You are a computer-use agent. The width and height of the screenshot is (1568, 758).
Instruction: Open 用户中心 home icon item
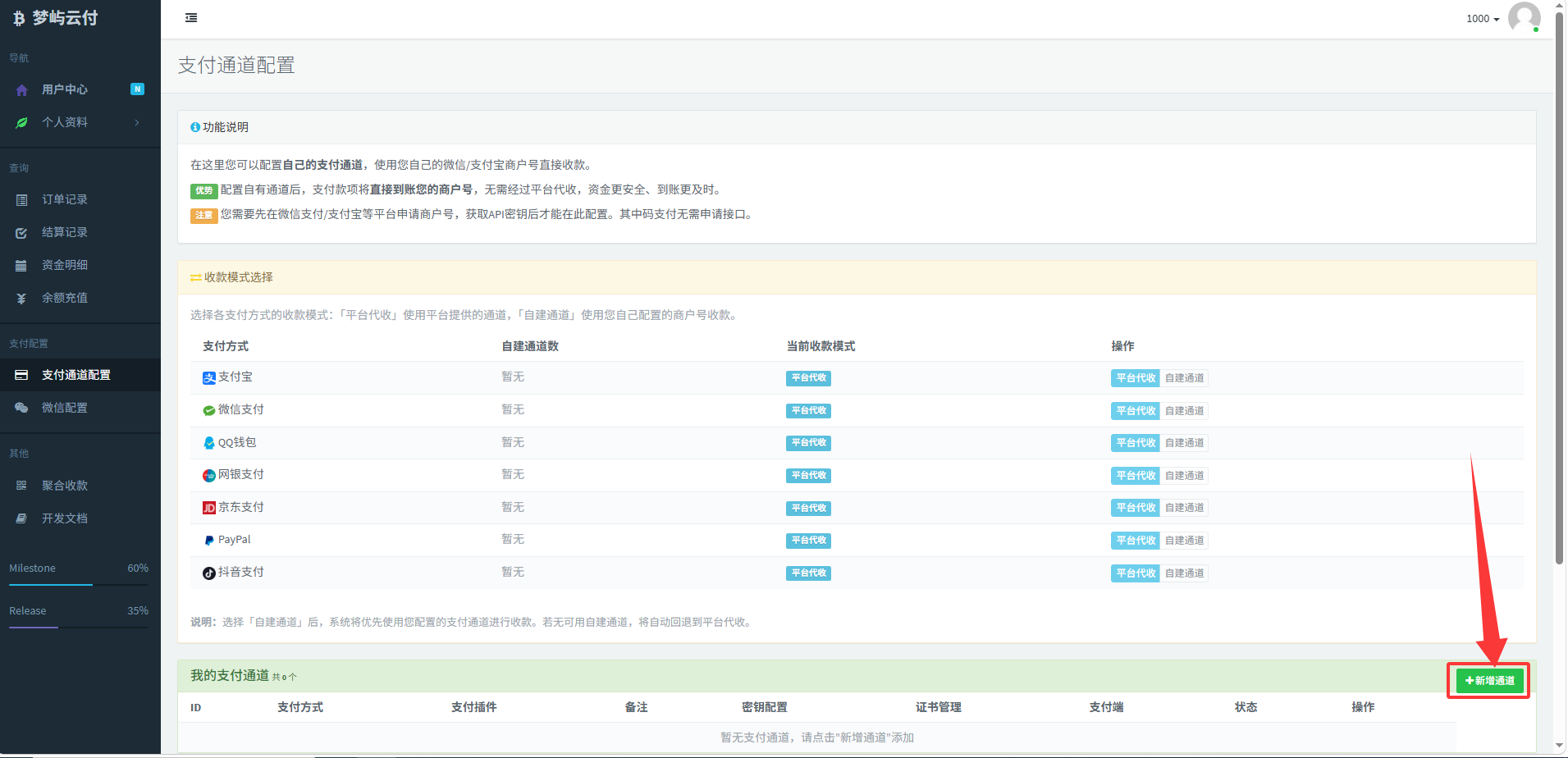22,89
